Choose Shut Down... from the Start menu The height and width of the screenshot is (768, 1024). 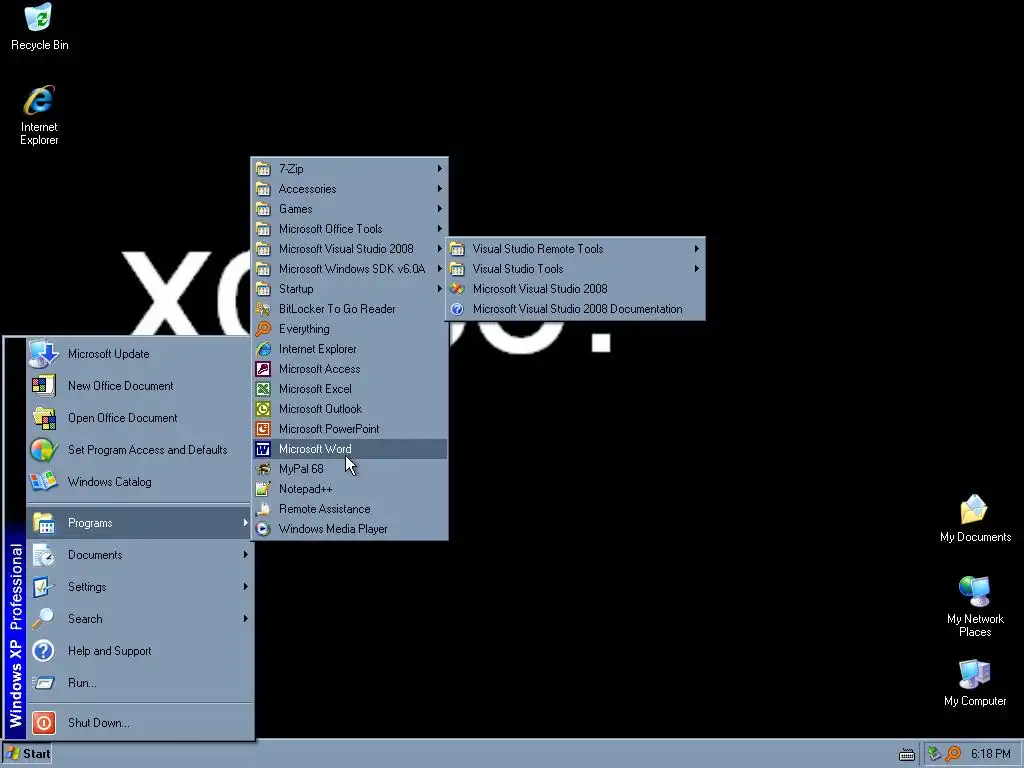click(139, 723)
